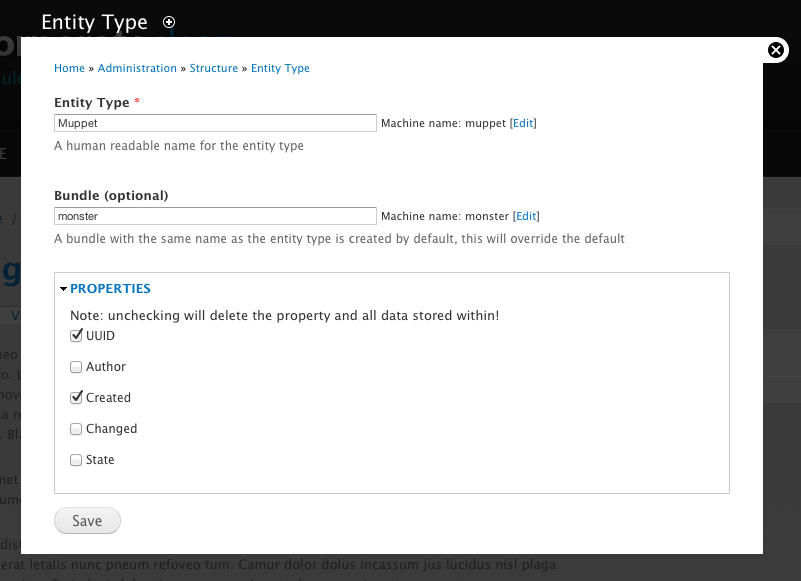Open the Administration breadcrumb link
Image resolution: width=801 pixels, height=581 pixels.
(x=137, y=68)
